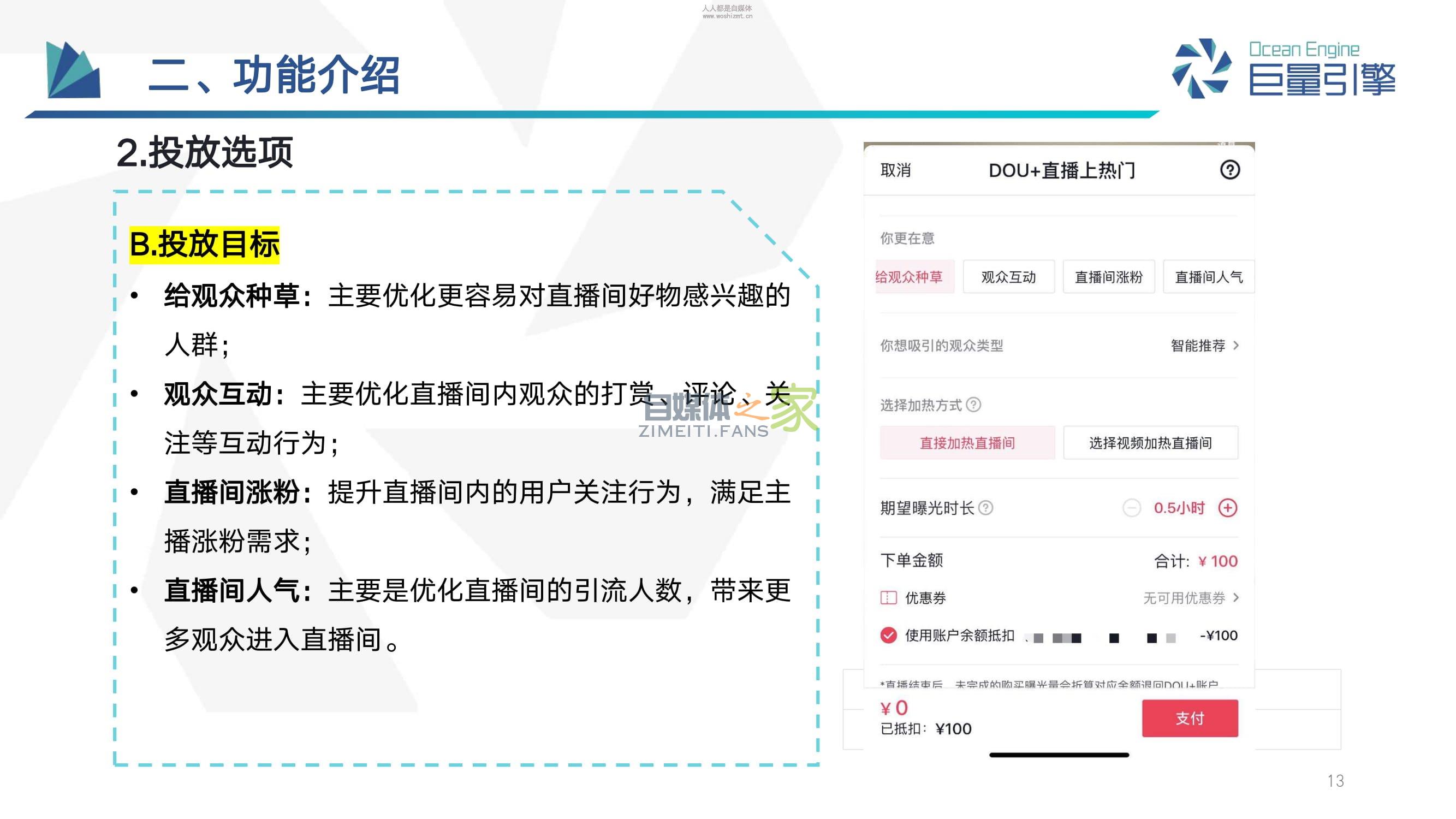Tap 取消 to cancel
This screenshot has height=819, width=1456.
895,170
